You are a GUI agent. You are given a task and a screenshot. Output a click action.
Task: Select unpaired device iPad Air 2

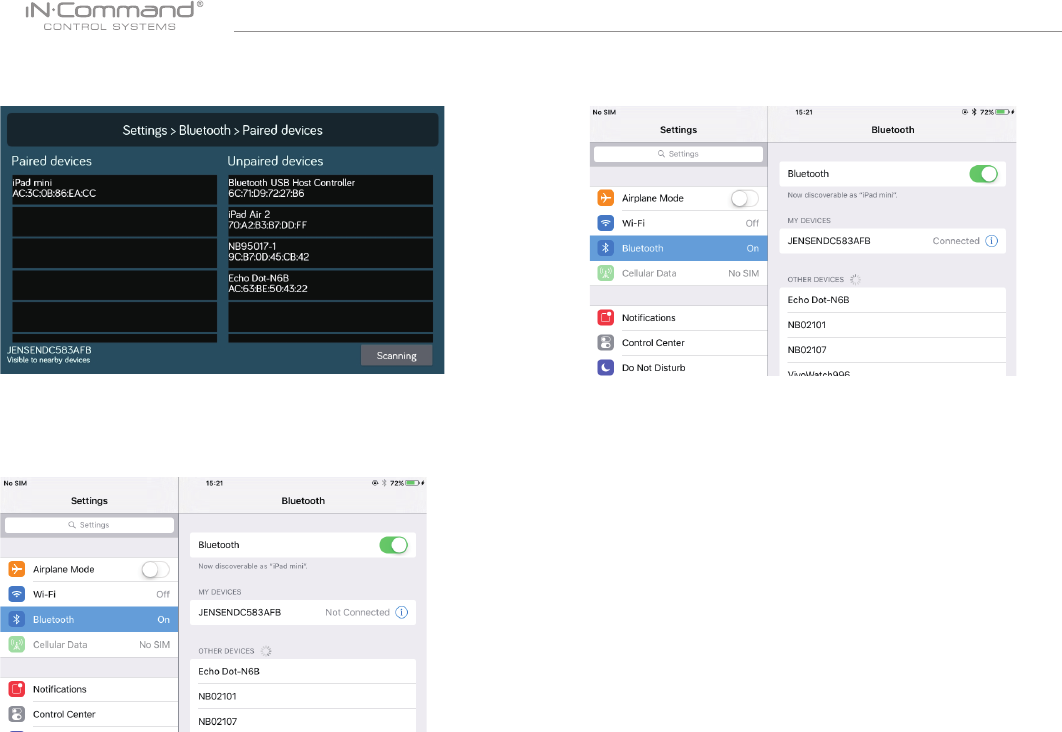pyautogui.click(x=331, y=221)
